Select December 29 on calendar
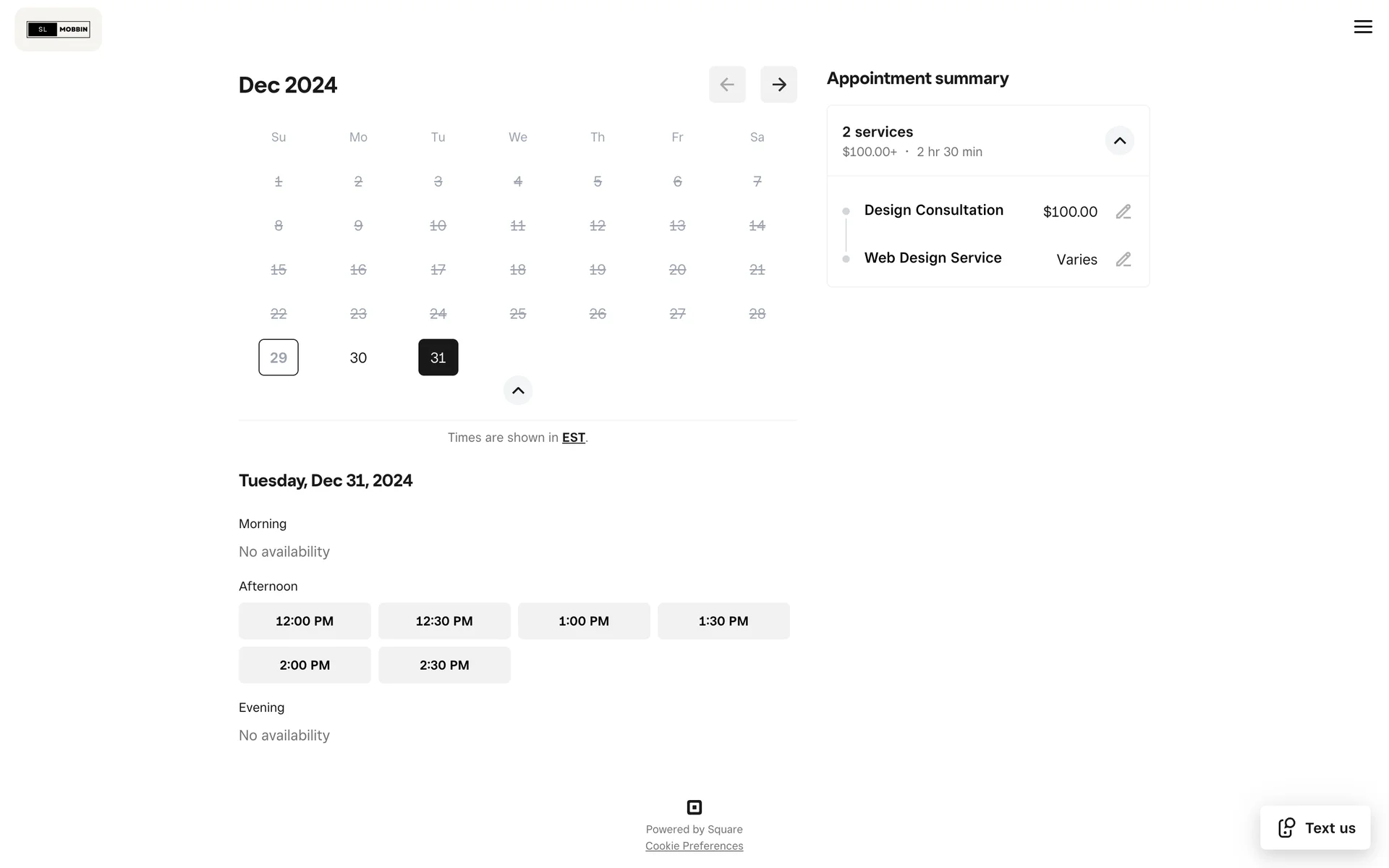Image resolution: width=1389 pixels, height=868 pixels. tap(279, 357)
